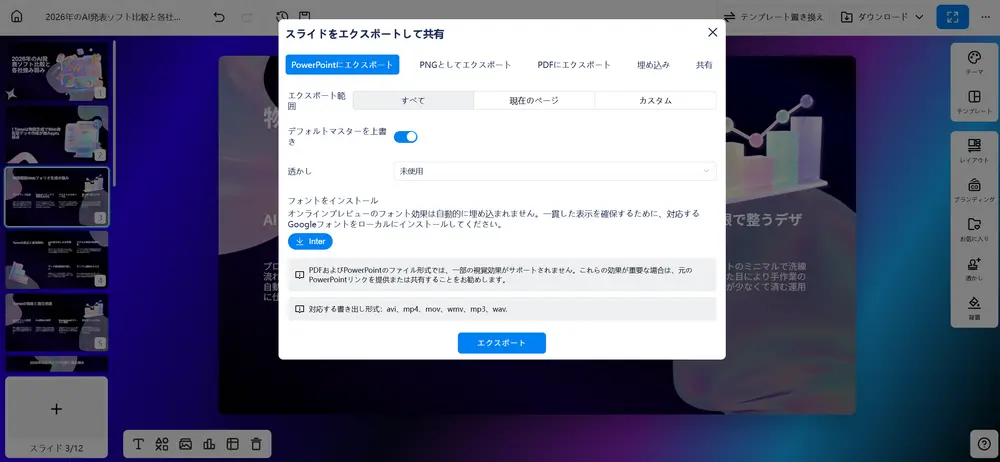Viewport: 1000px width, 462px height.
Task: Select slide 2 thumbnail
Action: [x=57, y=134]
